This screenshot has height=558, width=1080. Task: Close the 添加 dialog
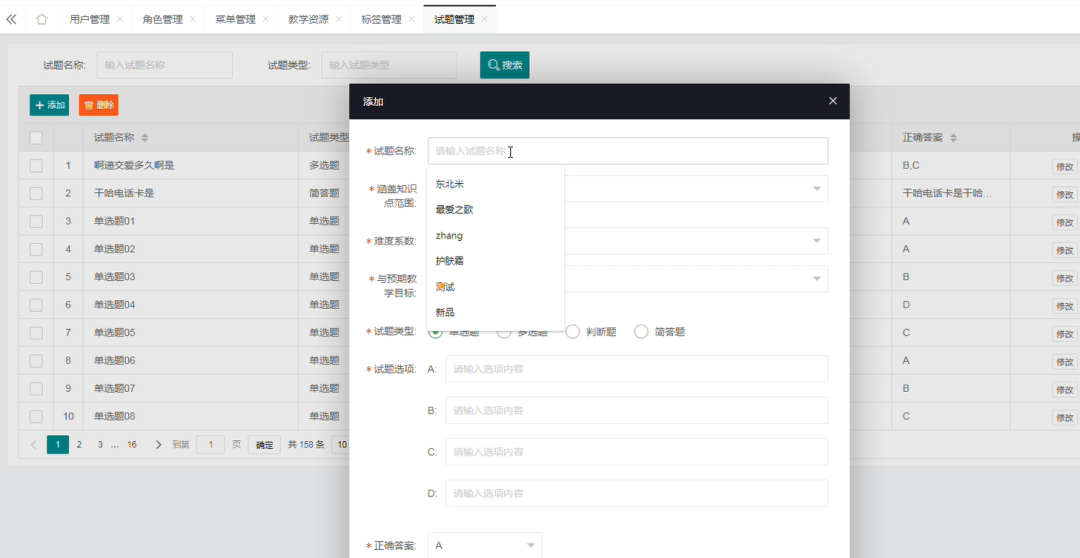833,101
